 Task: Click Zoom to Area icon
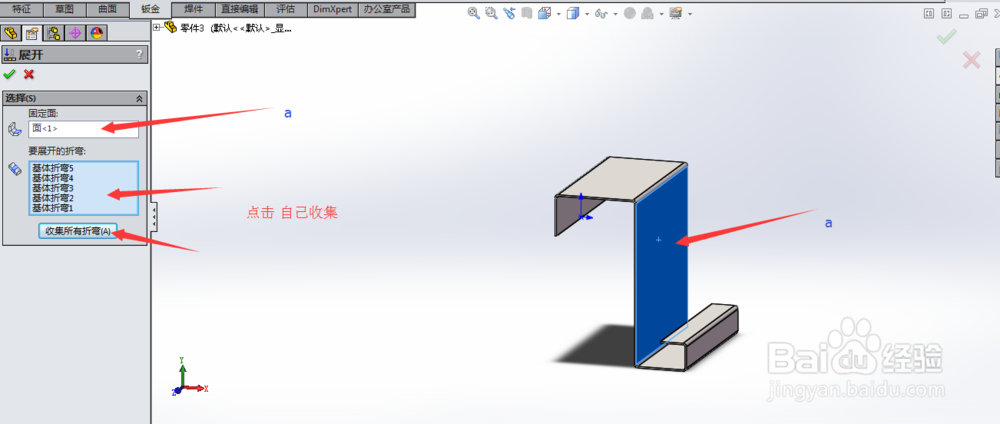pos(491,13)
